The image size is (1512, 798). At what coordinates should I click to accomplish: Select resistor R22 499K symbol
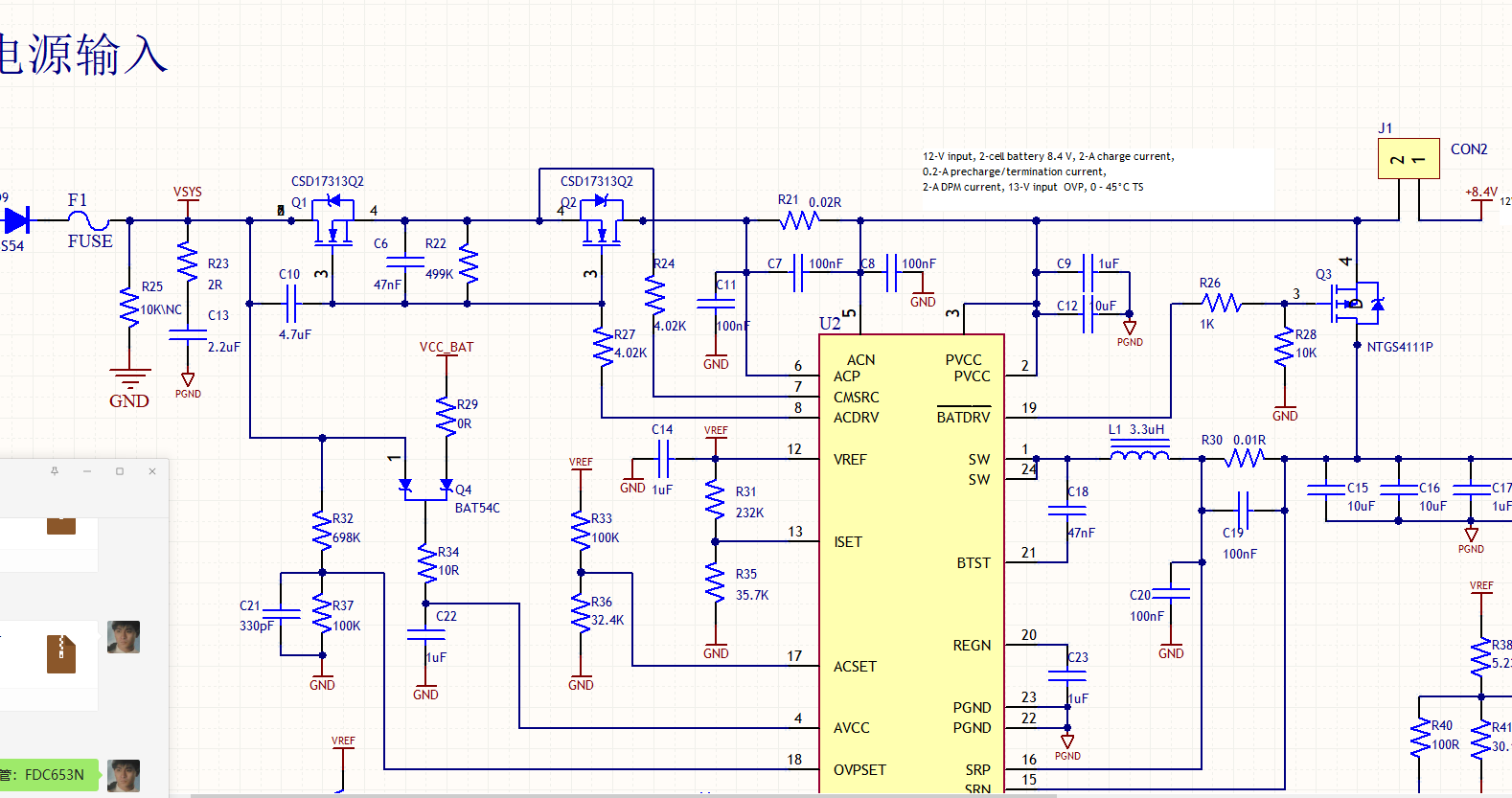click(x=468, y=262)
